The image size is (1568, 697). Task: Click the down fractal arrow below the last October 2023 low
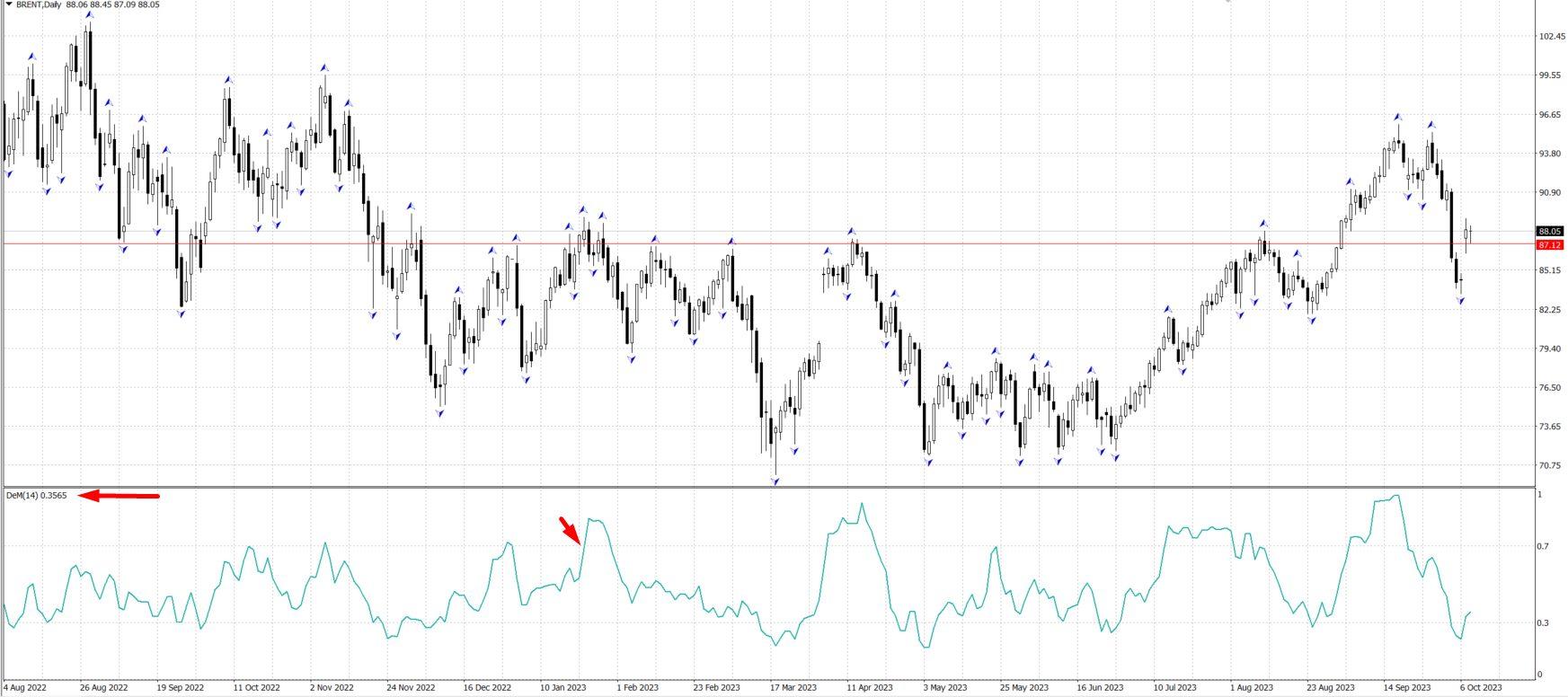[1461, 301]
